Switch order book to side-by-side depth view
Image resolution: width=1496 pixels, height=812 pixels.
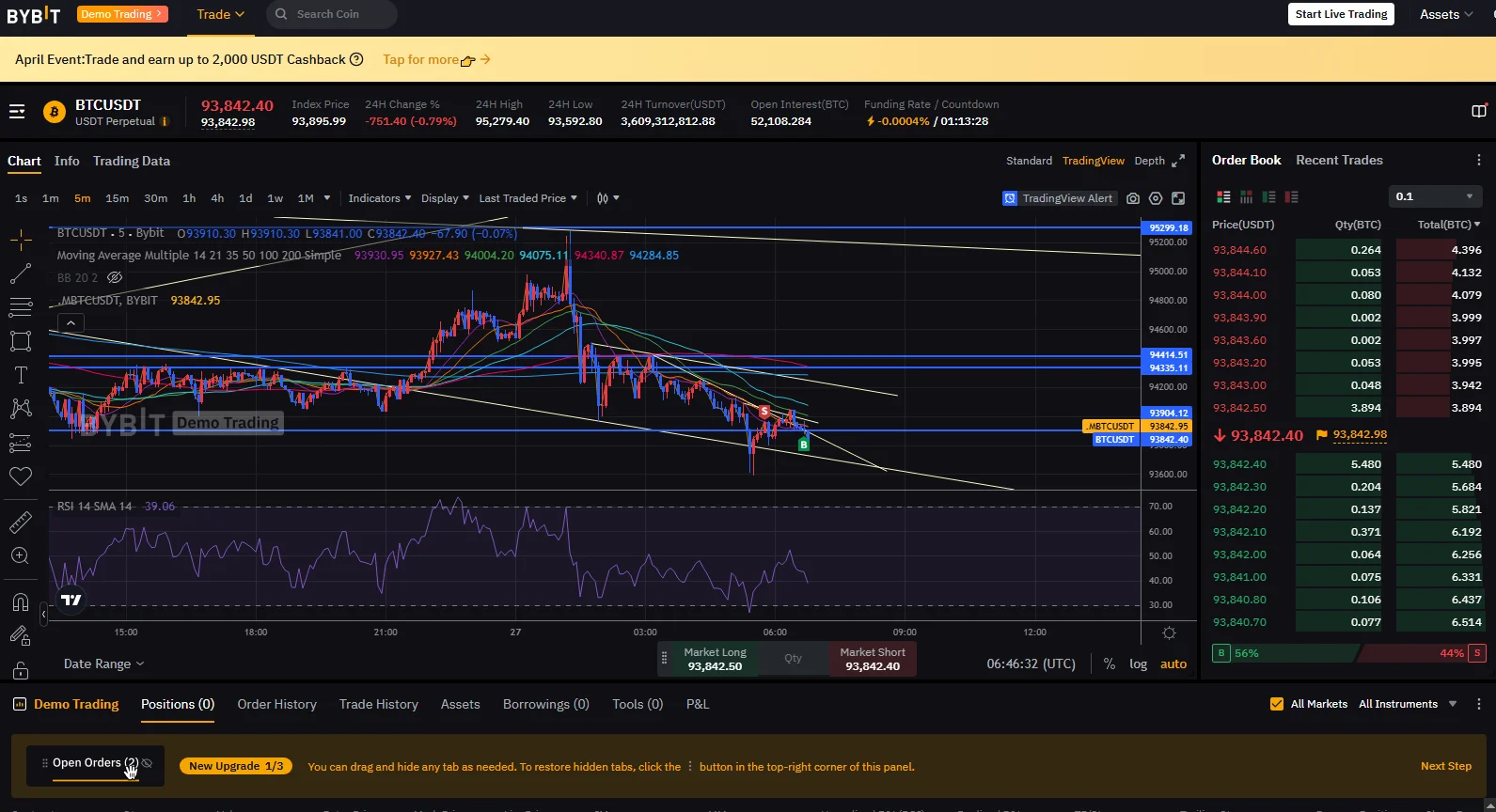click(1246, 196)
